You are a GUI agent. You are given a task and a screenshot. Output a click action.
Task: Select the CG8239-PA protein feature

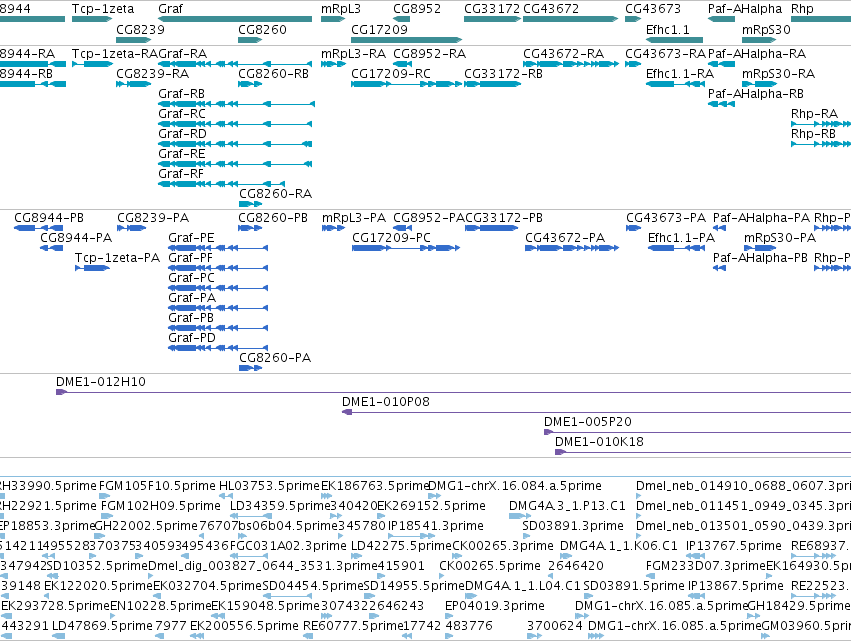tap(131, 228)
